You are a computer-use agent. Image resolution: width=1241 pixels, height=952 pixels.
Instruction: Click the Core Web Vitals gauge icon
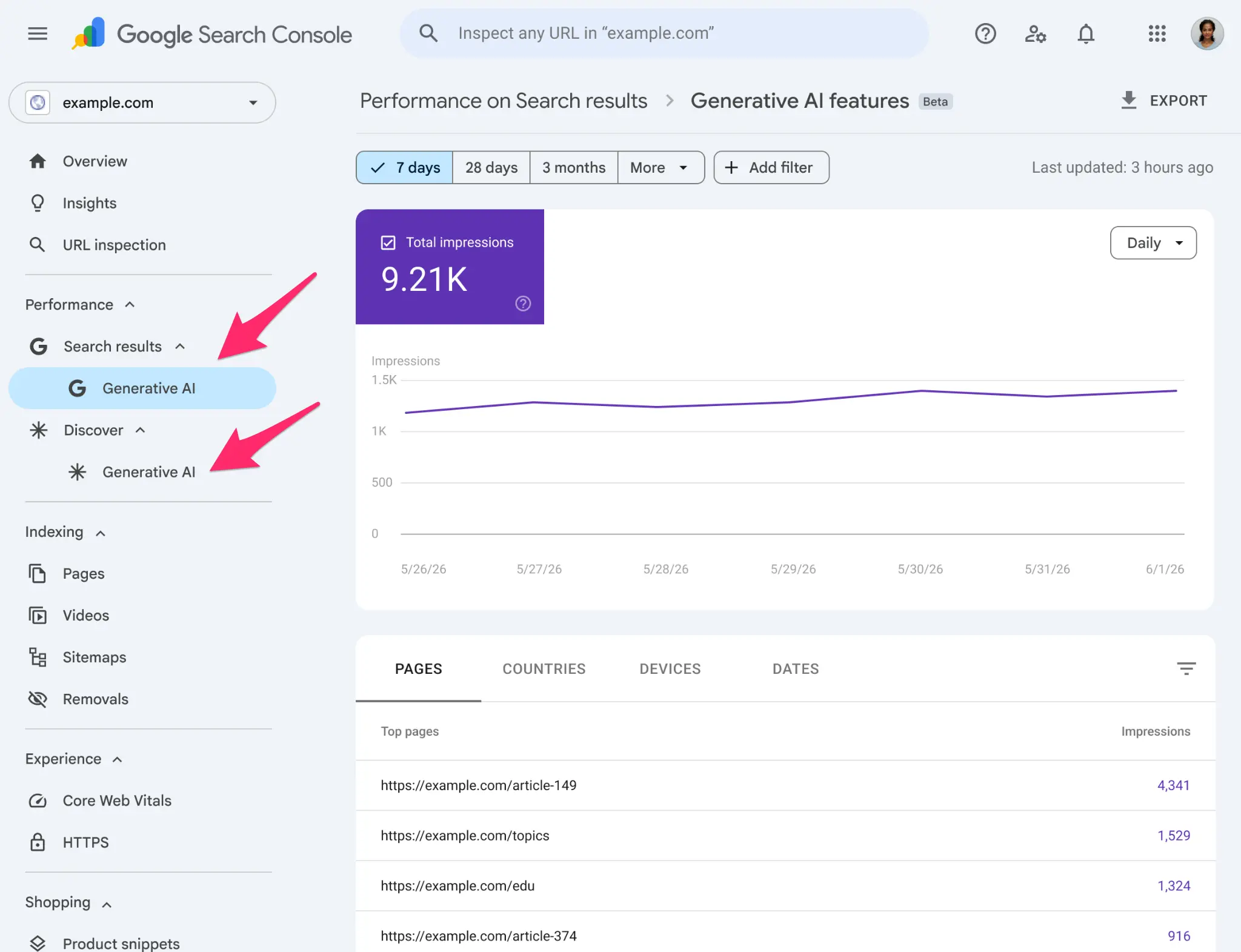[38, 801]
